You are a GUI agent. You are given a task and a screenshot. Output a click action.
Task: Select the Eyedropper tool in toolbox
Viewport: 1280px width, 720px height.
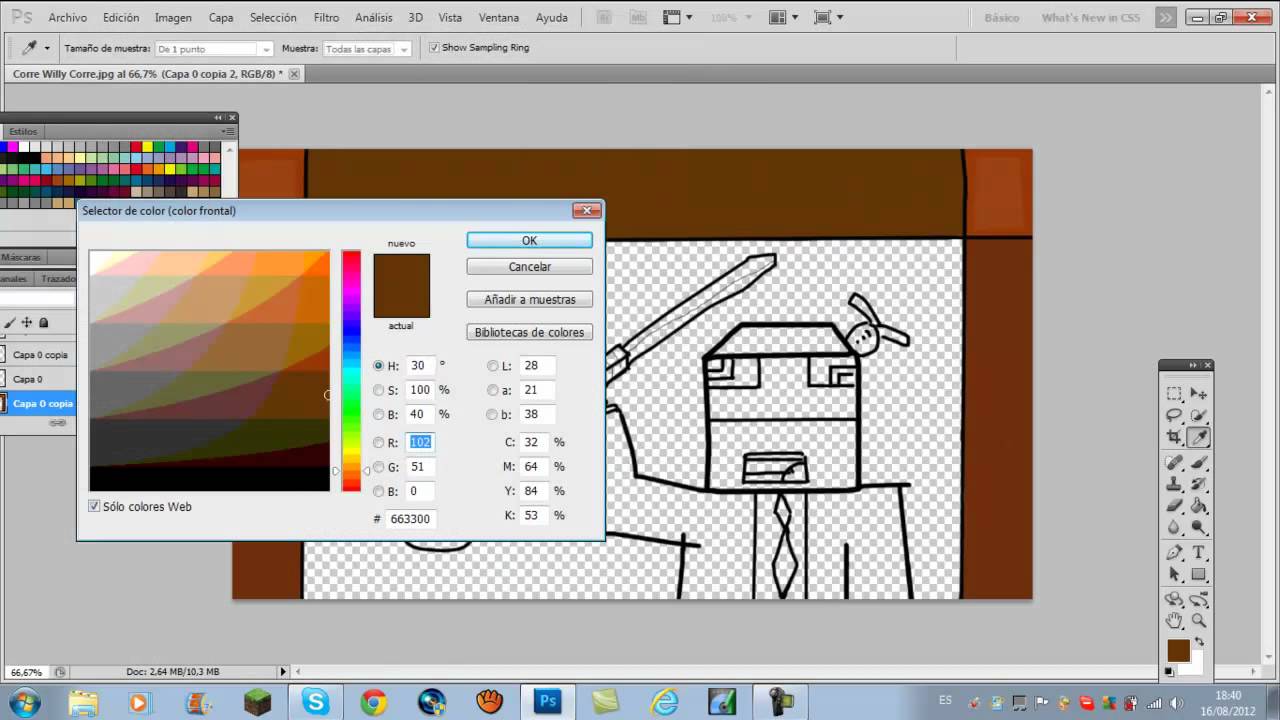tap(1199, 437)
